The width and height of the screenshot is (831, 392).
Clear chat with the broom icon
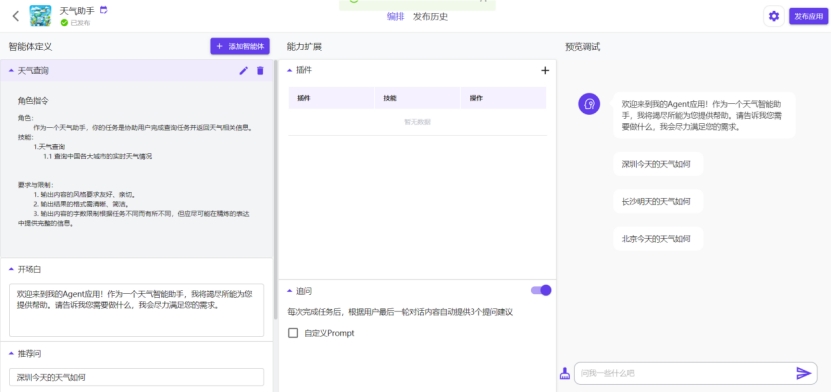[565, 373]
